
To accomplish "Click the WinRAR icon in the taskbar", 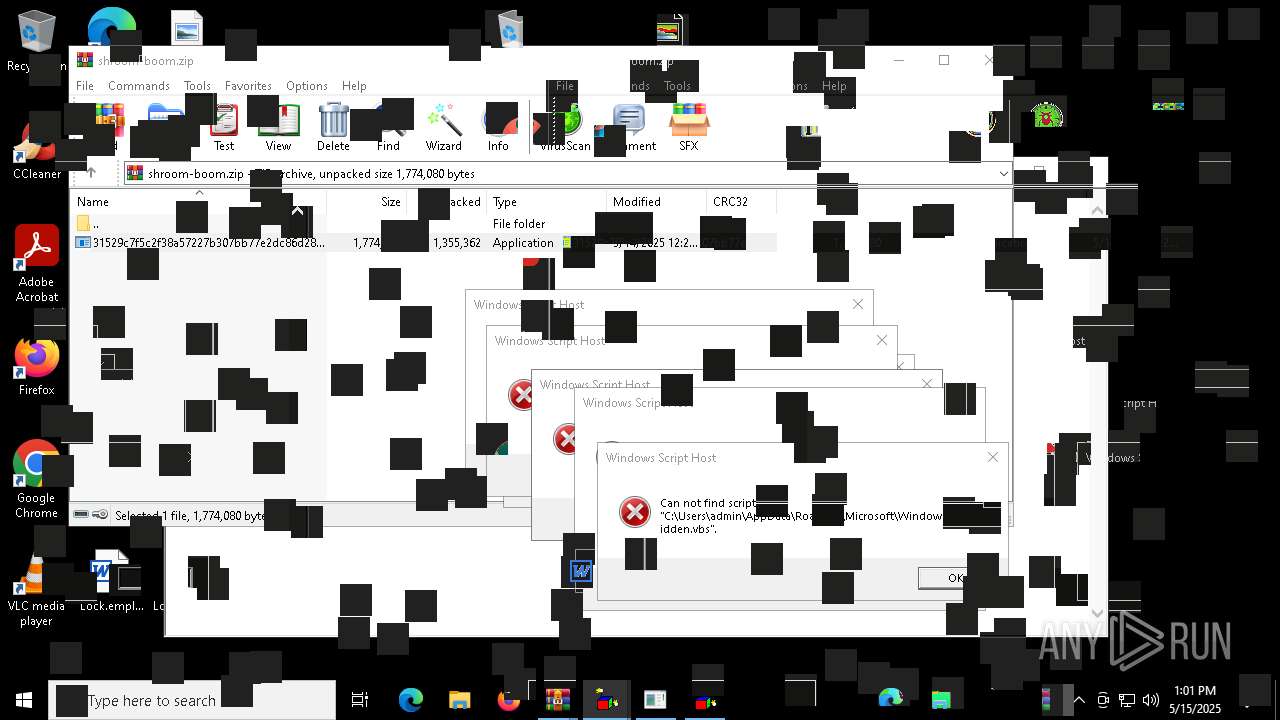I will click(x=557, y=700).
